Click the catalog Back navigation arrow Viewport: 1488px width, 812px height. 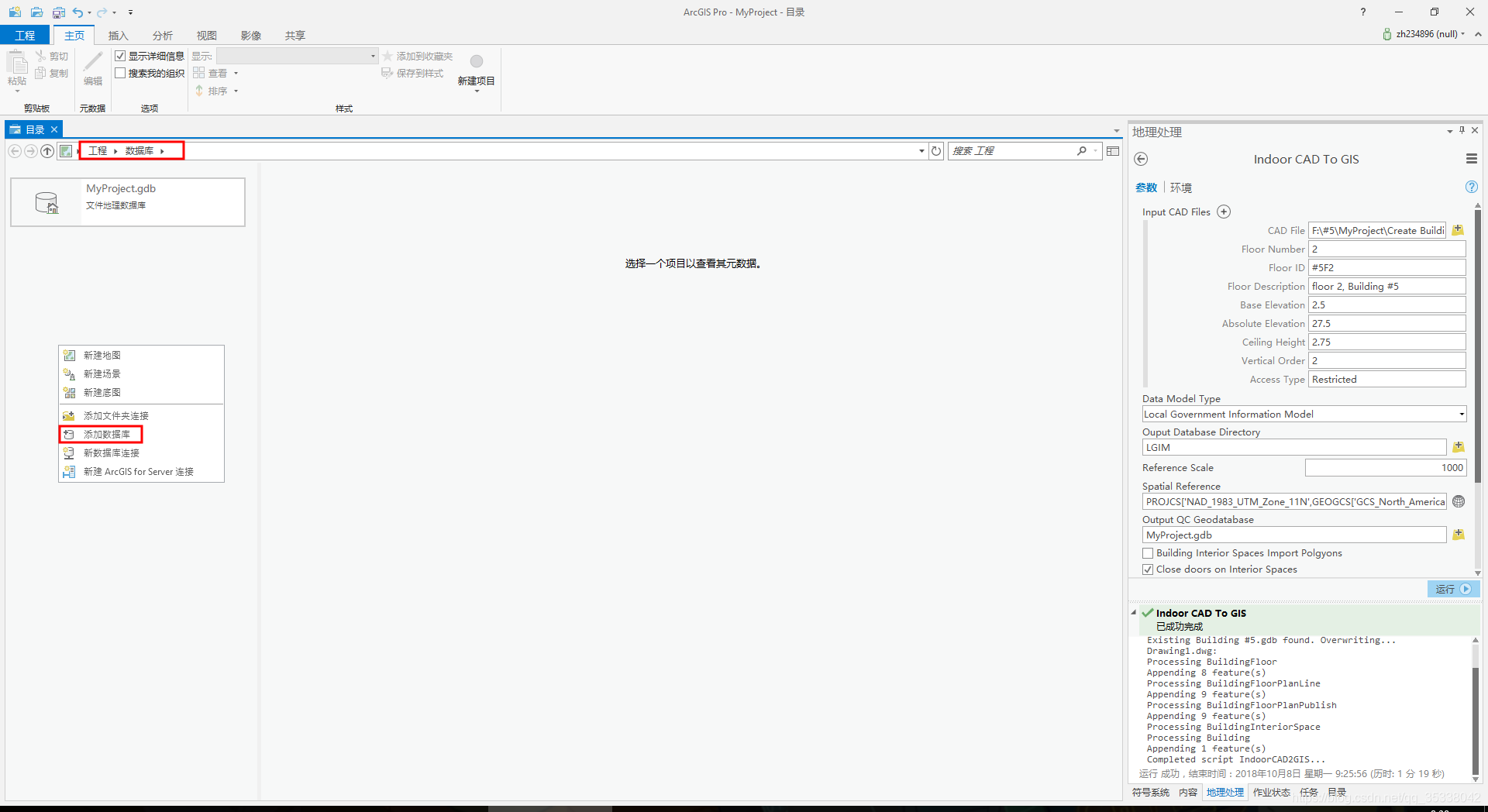(x=15, y=151)
